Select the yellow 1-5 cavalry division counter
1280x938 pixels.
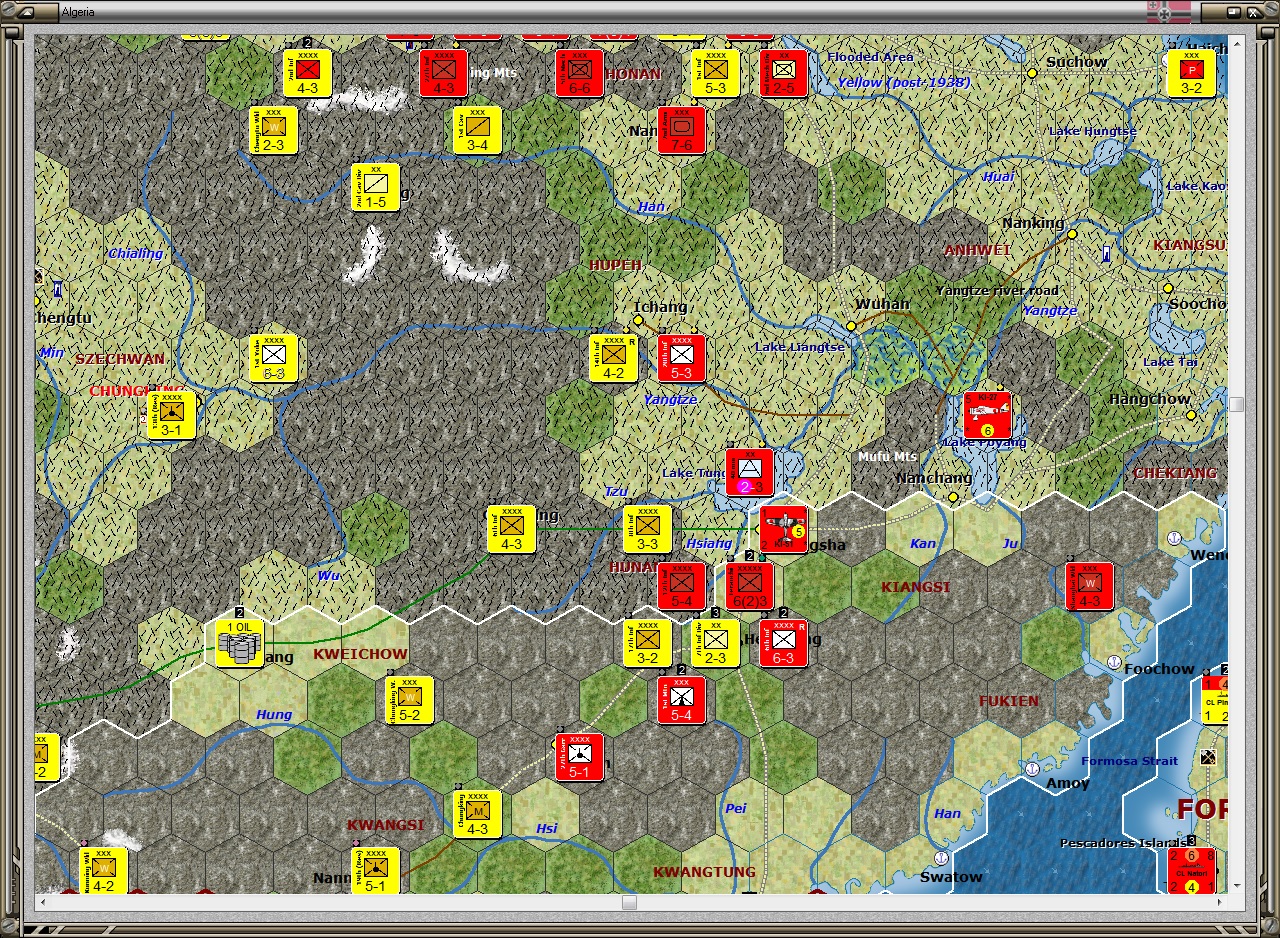(x=374, y=189)
